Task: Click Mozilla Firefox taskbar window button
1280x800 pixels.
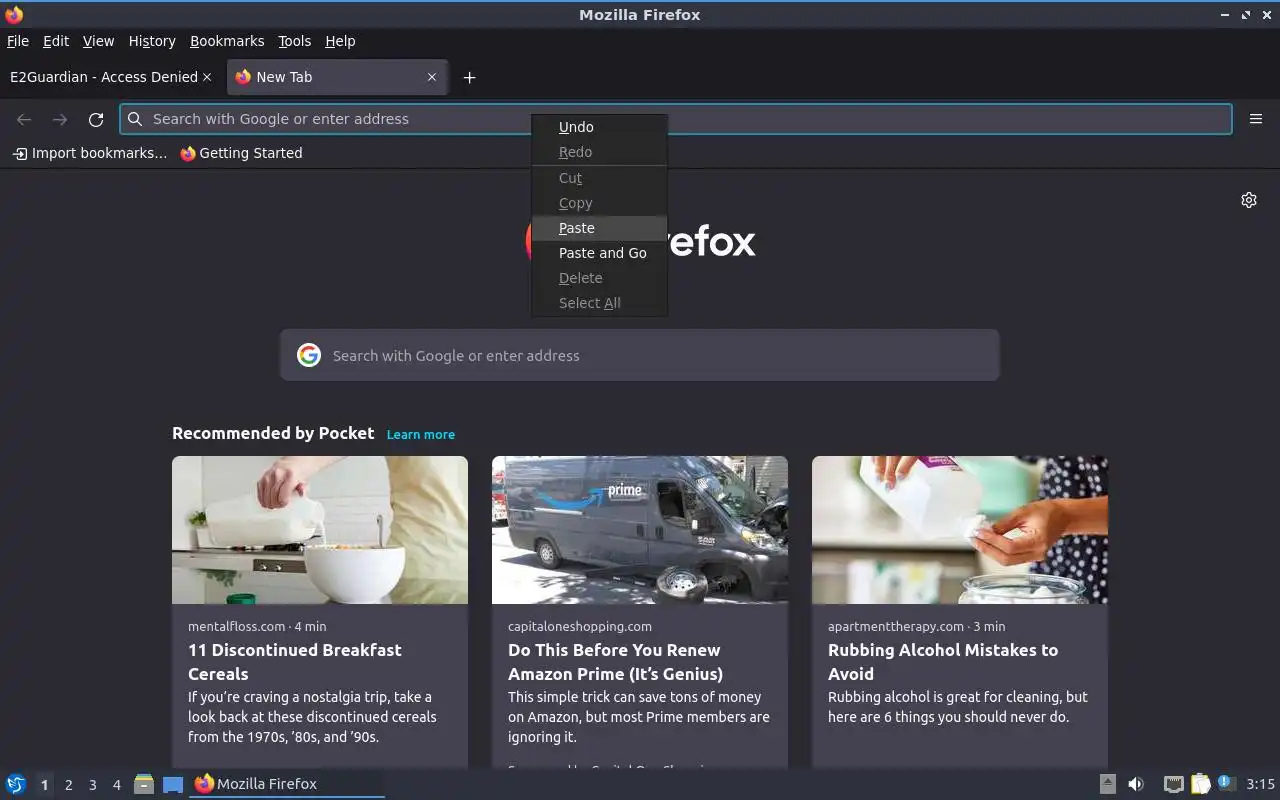Action: [287, 784]
